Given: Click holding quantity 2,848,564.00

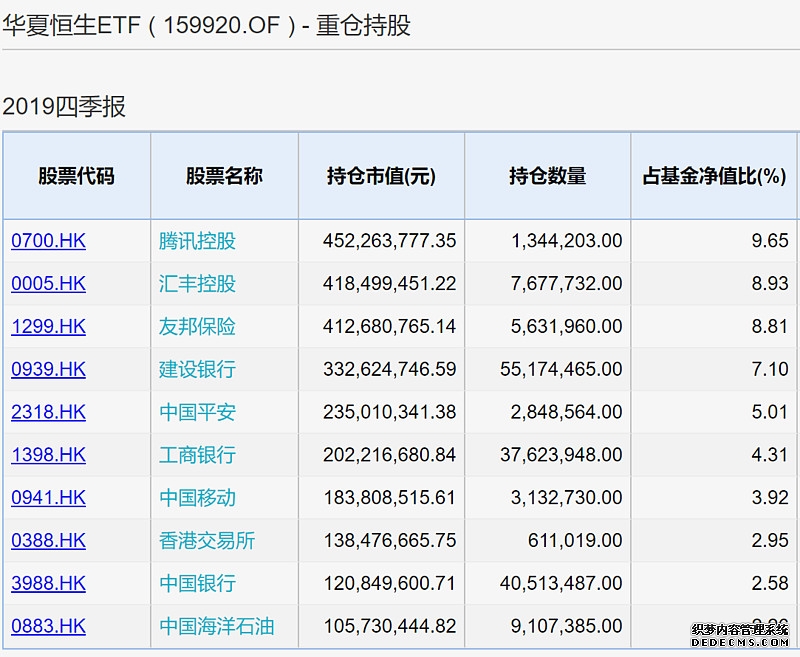Looking at the screenshot, I should (566, 412).
